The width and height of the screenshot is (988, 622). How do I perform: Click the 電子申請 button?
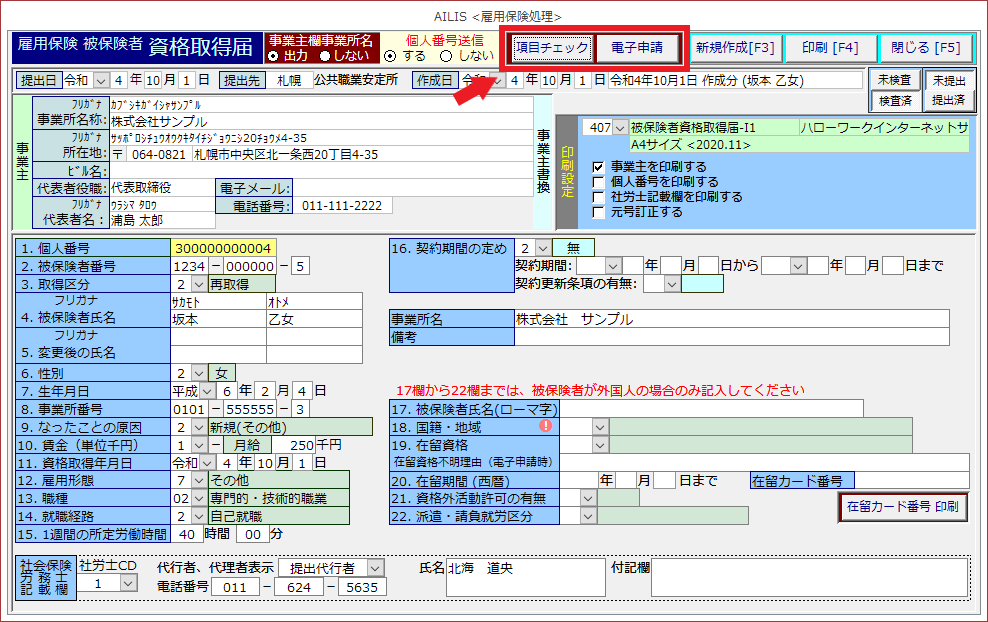[x=637, y=48]
